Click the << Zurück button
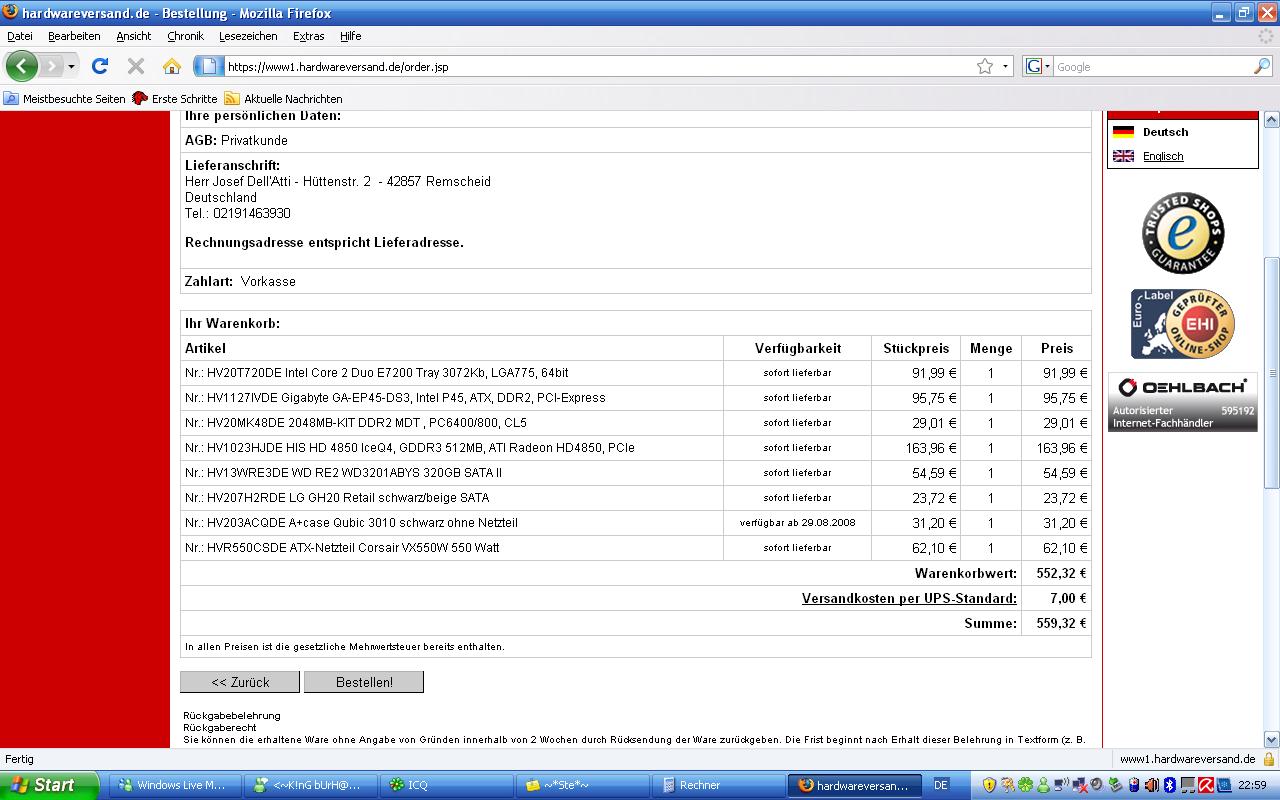Viewport: 1280px width, 800px height. (x=240, y=682)
